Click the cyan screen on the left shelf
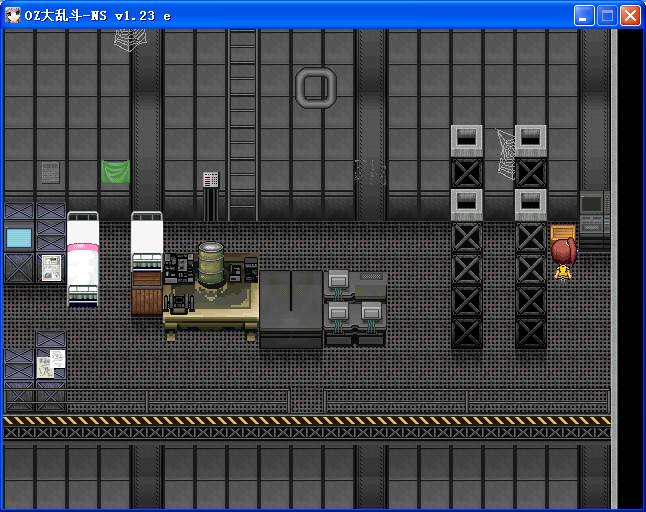The image size is (646, 512). click(19, 238)
